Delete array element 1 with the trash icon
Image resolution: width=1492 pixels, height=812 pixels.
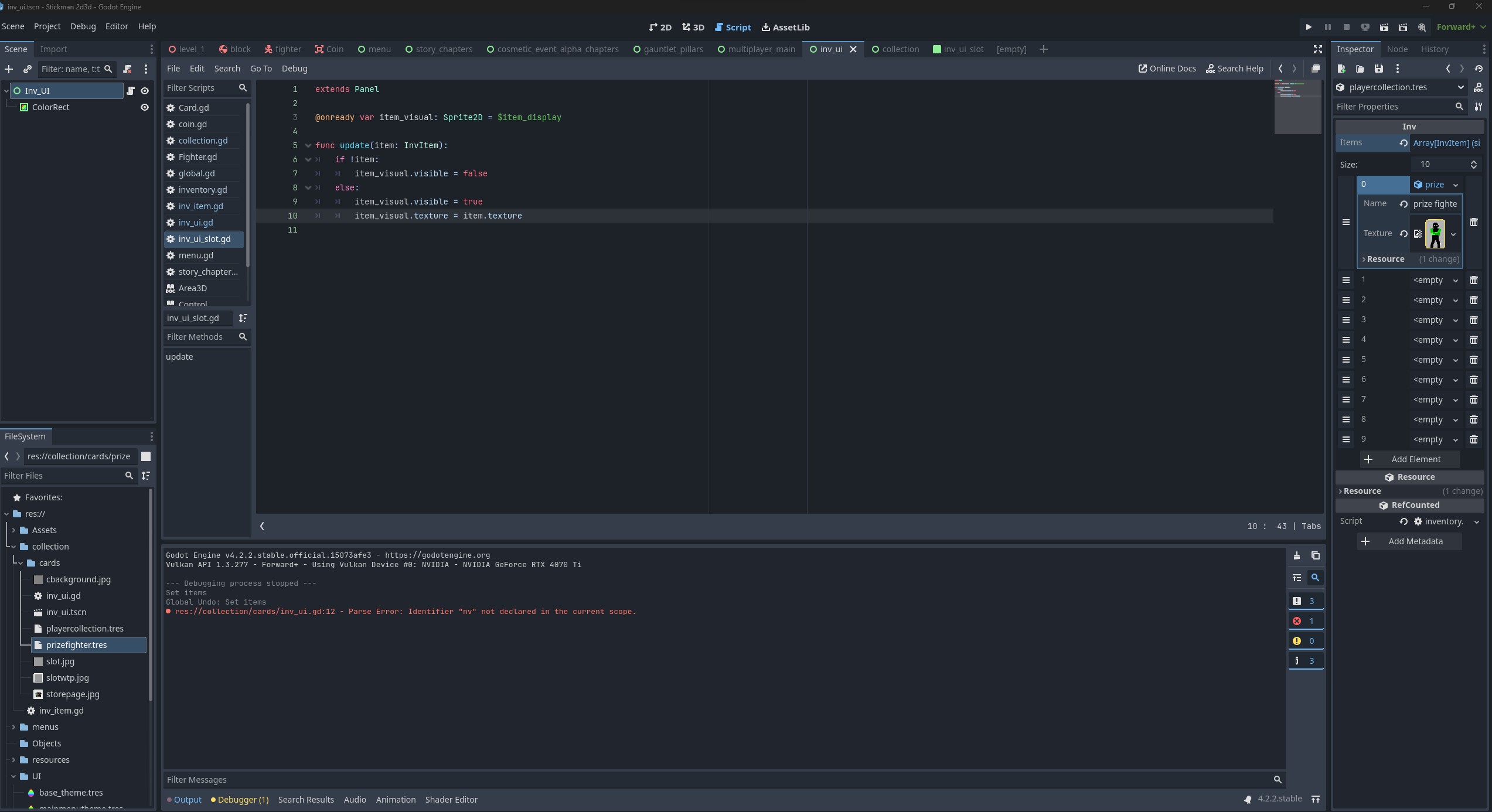click(x=1473, y=280)
